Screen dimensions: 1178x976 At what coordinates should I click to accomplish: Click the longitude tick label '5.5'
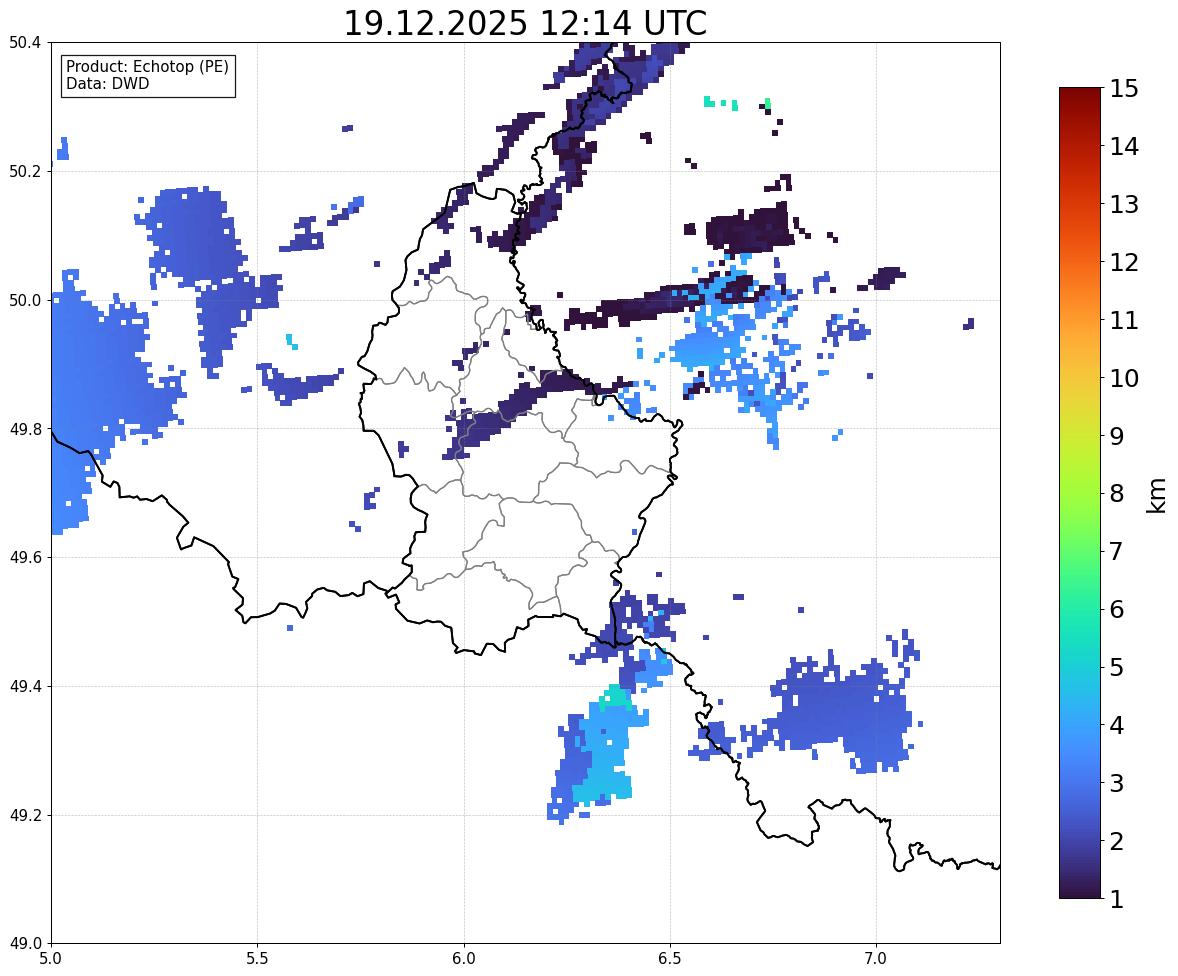258,959
